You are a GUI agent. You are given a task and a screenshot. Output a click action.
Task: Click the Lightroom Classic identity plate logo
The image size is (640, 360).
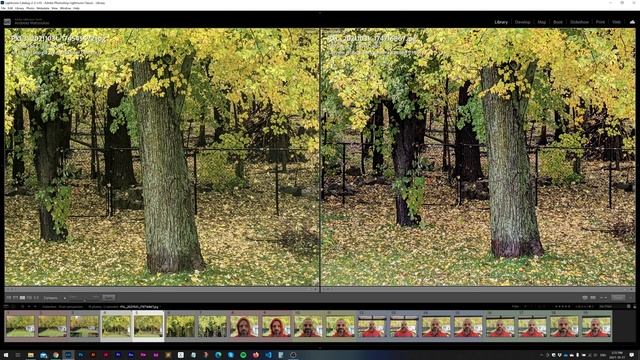coord(7,22)
